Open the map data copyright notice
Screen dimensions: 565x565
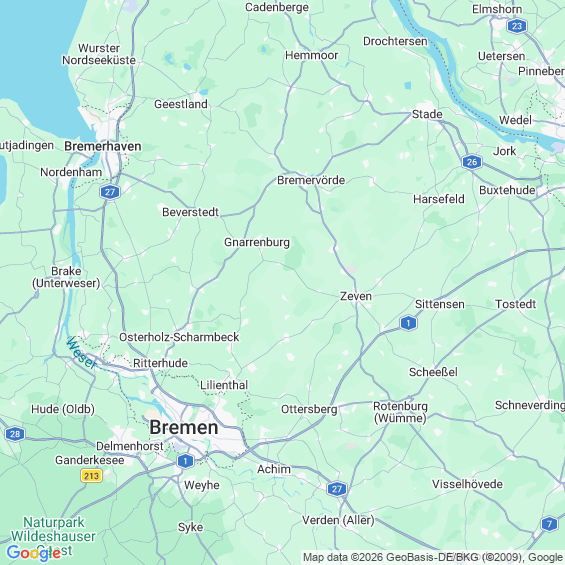tap(433, 557)
